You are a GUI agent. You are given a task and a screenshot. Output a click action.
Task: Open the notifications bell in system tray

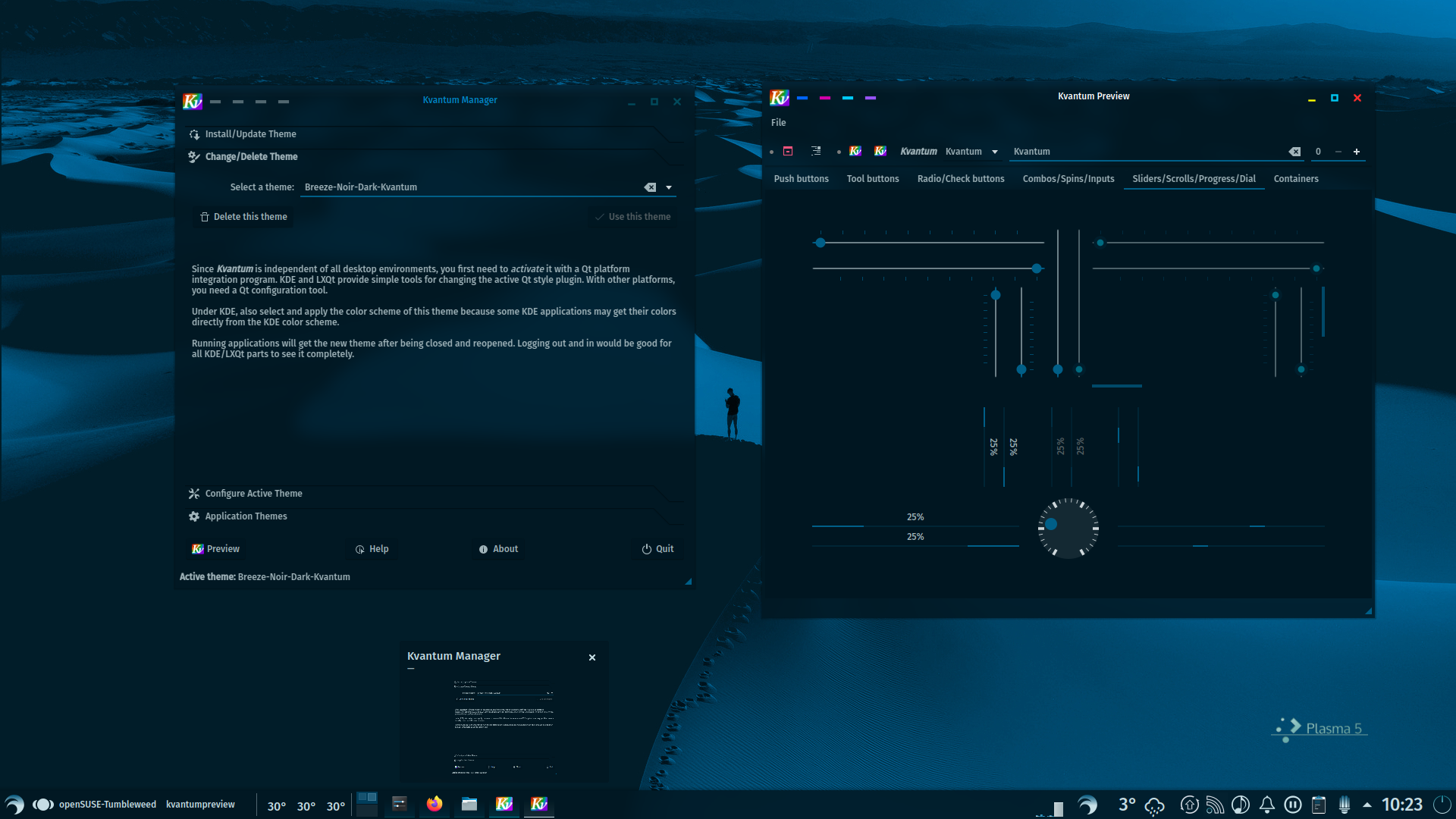point(1266,805)
